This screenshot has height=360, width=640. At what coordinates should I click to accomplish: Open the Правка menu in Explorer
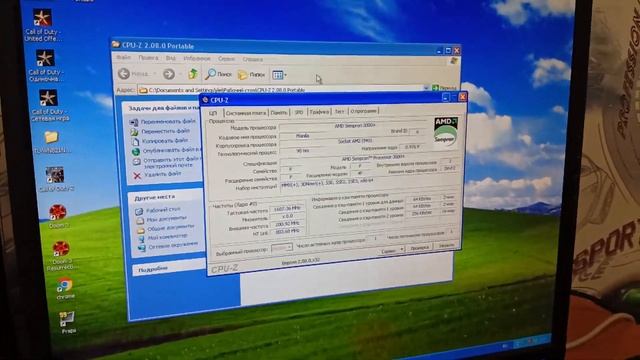(x=148, y=58)
